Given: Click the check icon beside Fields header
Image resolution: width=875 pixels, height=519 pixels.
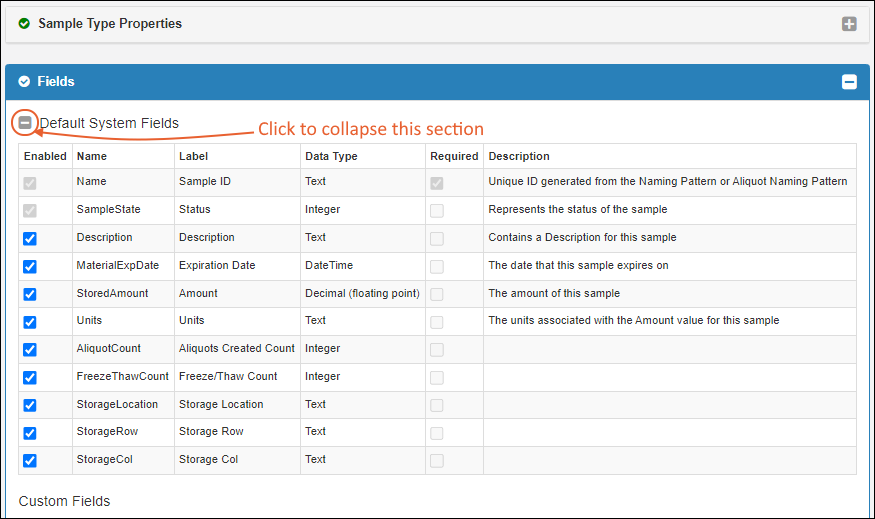Looking at the screenshot, I should click(24, 81).
